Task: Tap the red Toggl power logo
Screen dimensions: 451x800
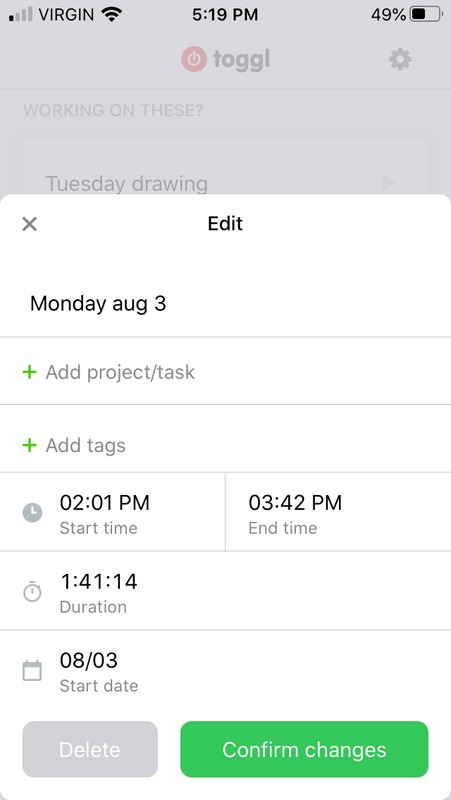Action: click(194, 60)
